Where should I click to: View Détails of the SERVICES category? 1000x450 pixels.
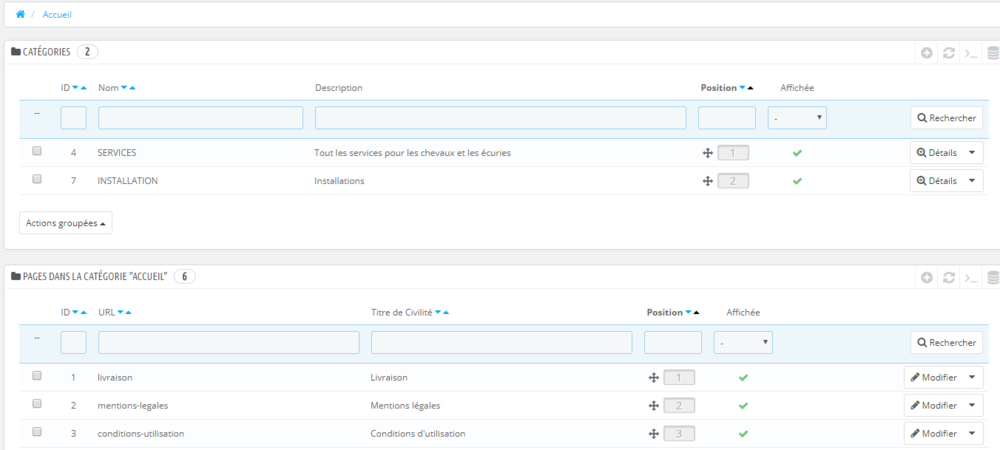click(936, 153)
